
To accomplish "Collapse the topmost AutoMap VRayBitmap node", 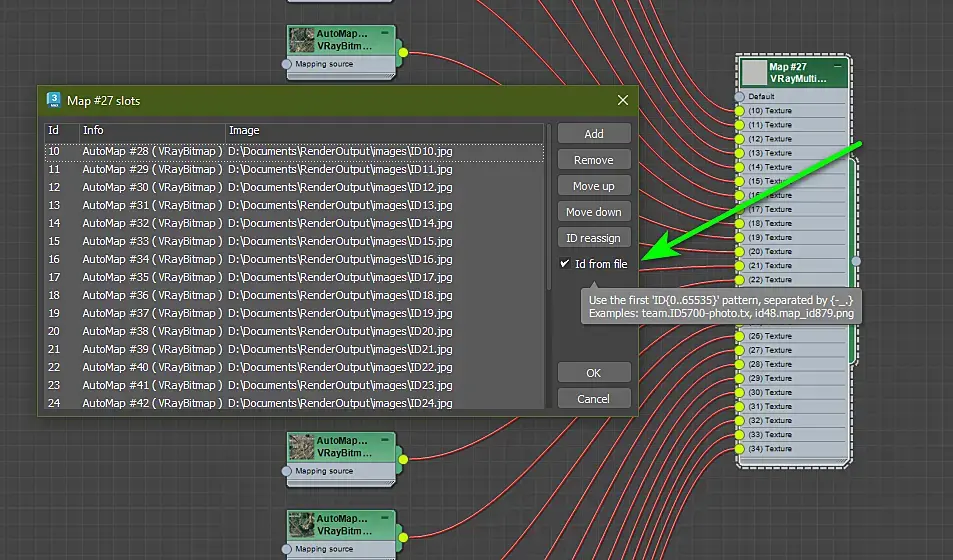I will pos(386,33).
